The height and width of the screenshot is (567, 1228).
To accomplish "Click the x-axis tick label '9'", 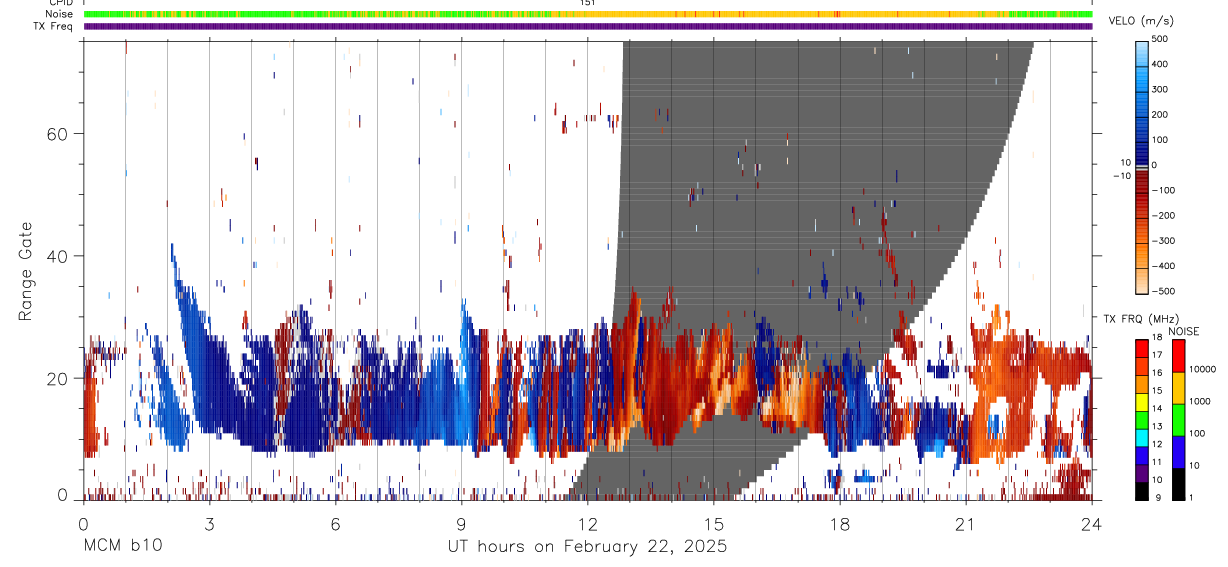I will point(461,524).
